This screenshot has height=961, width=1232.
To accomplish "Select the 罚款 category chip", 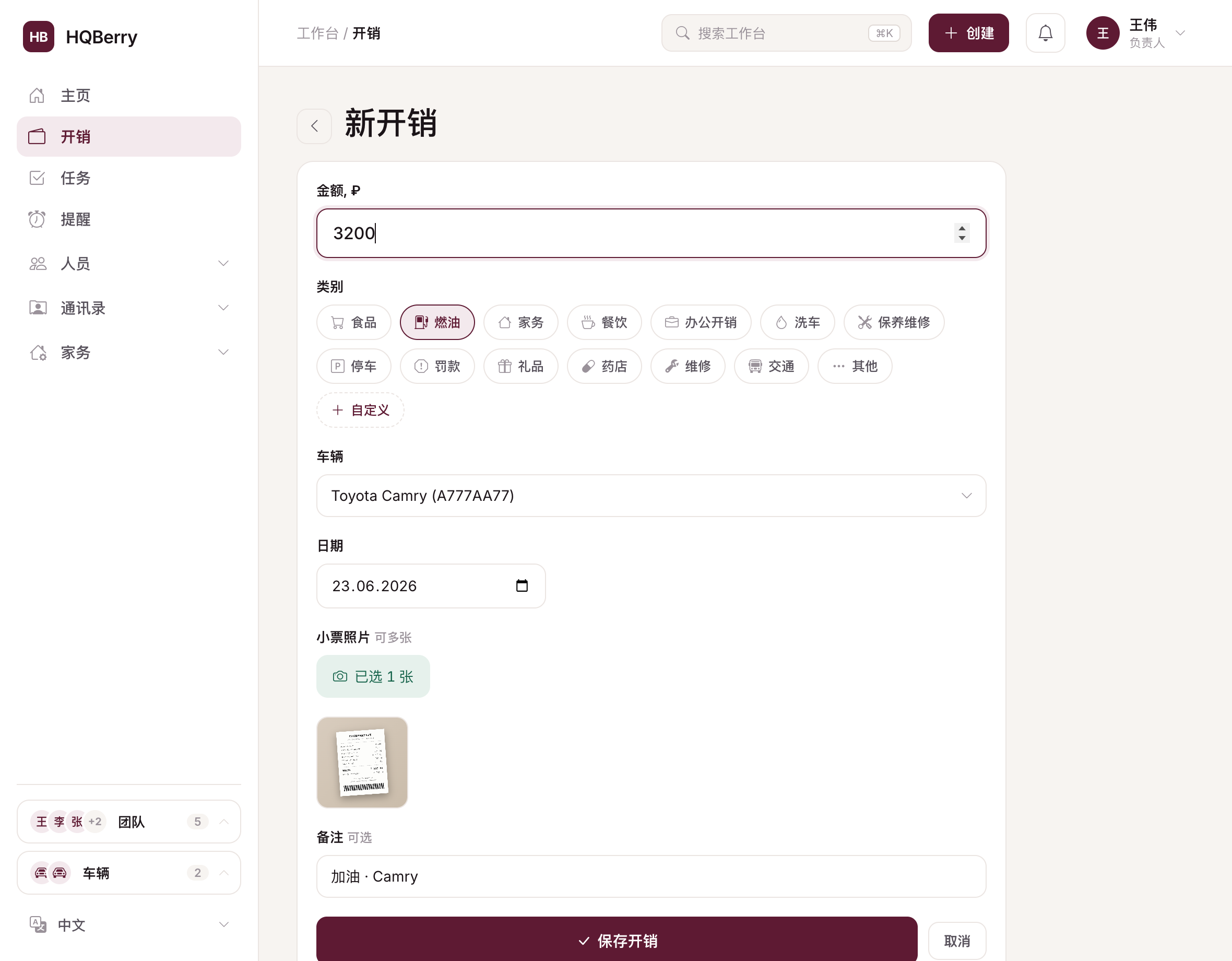I will click(437, 366).
